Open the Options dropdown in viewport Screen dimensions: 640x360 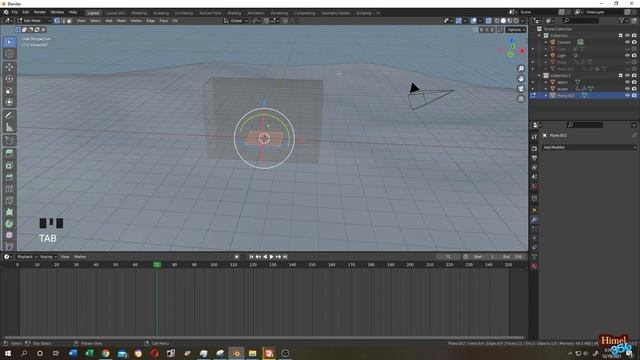516,30
